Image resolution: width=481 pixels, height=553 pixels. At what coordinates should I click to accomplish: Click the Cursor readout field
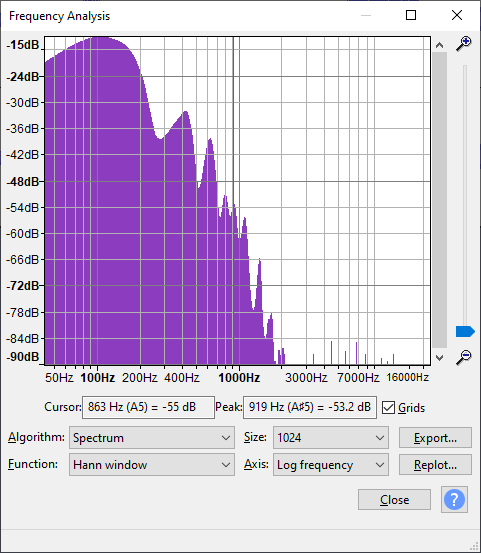pyautogui.click(x=148, y=407)
